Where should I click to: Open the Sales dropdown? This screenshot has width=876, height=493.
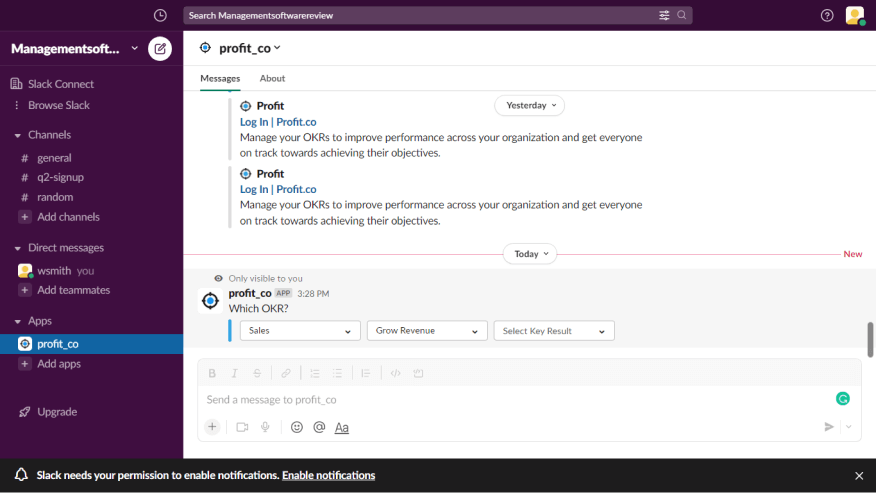point(300,331)
